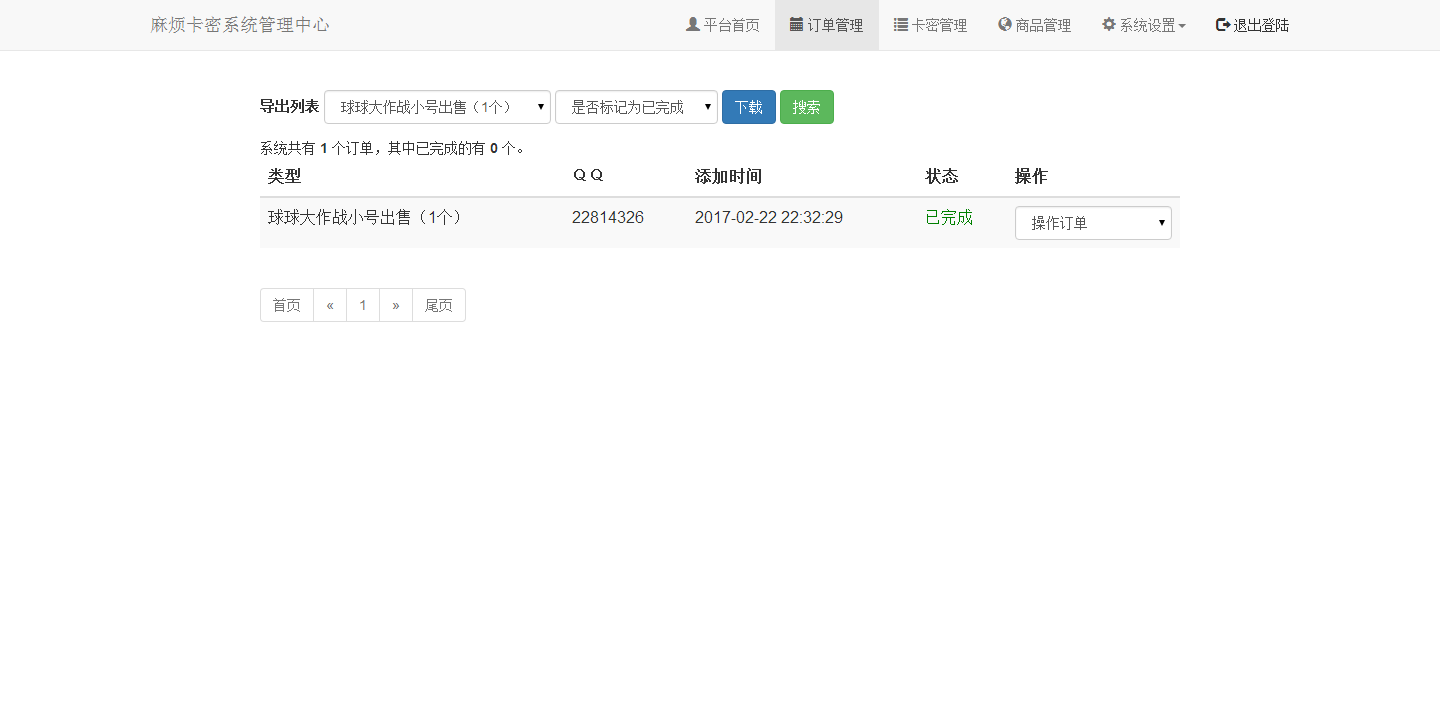This screenshot has width=1440, height=711.
Task: Click the list icon beside 卡密管理
Action: (900, 24)
